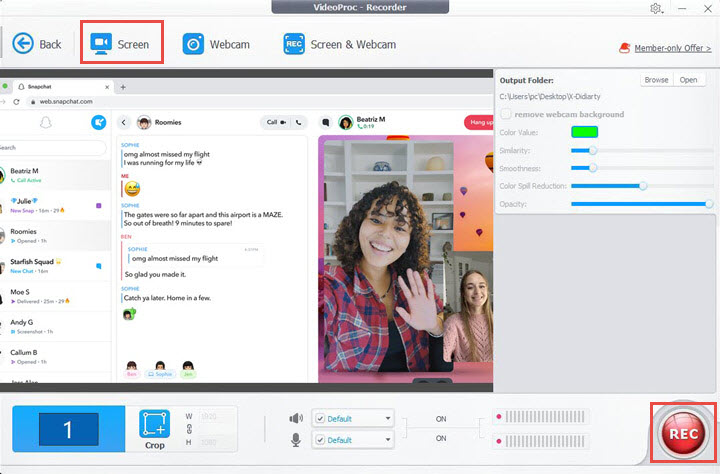Open the Beatriz M chat
Screen dimensions: 720x474
pyautogui.click(x=55, y=175)
